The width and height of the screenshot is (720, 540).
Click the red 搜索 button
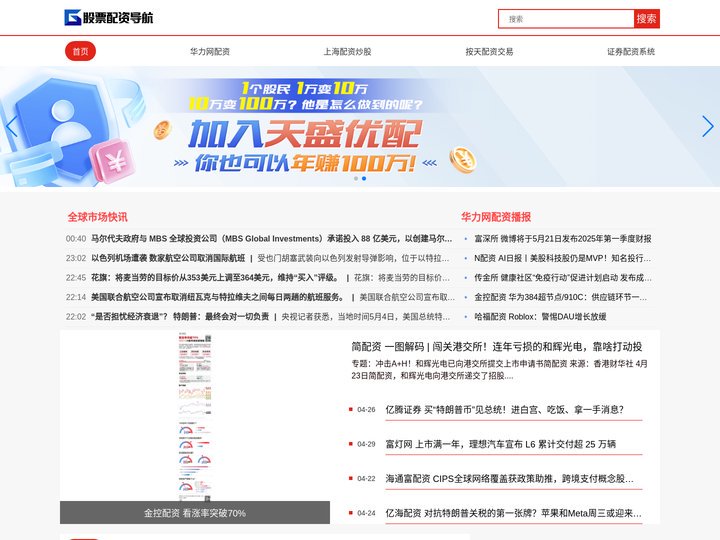click(647, 19)
